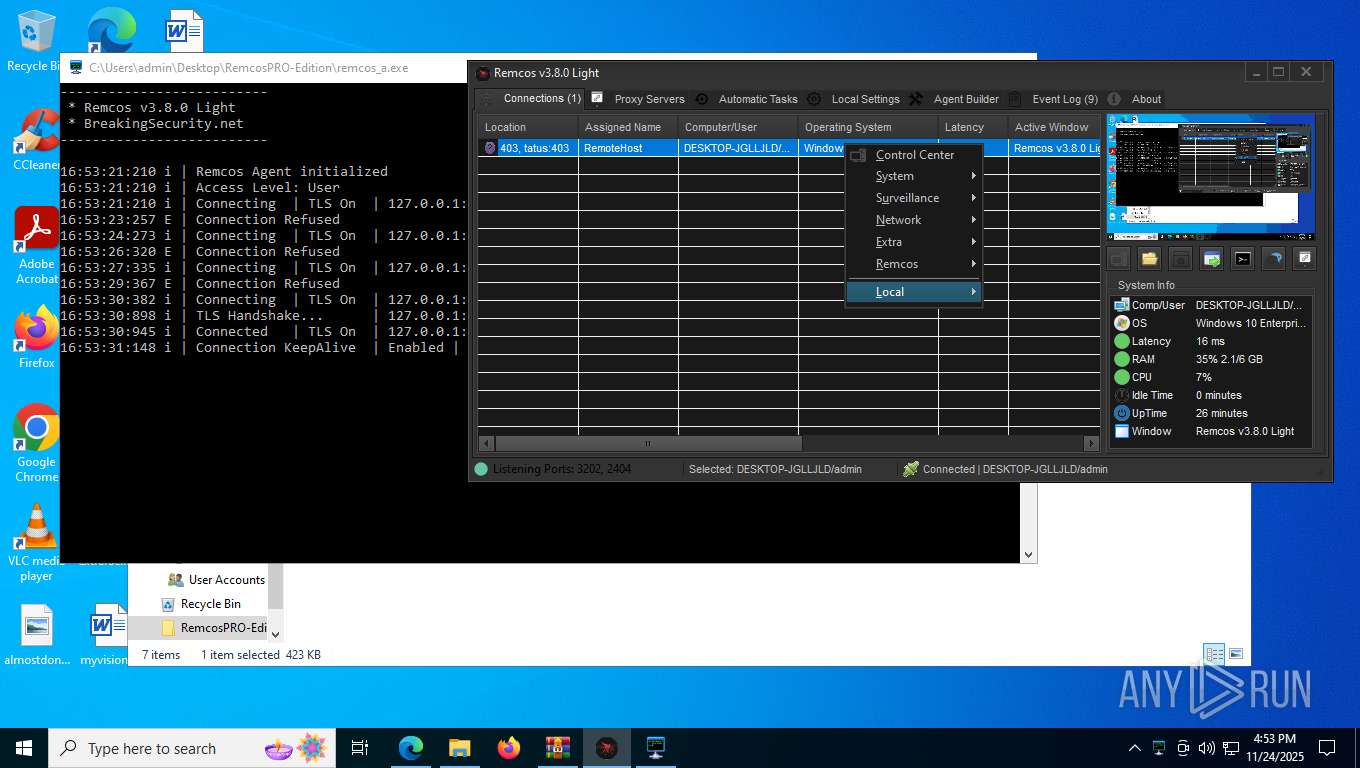Click the taskbar search box
Viewport: 1360px width, 768px height.
point(193,748)
